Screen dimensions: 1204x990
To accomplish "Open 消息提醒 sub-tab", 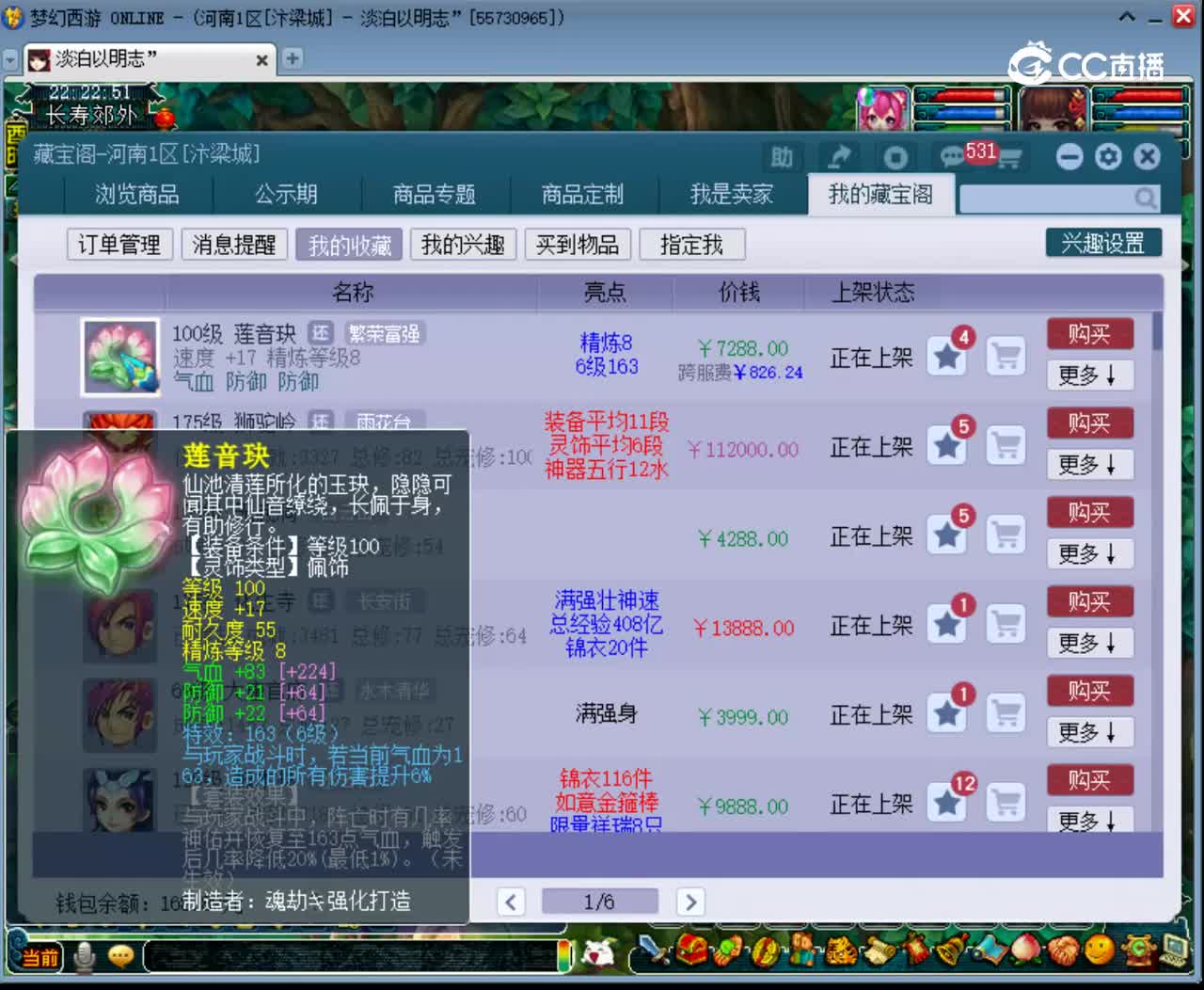I will click(x=234, y=245).
